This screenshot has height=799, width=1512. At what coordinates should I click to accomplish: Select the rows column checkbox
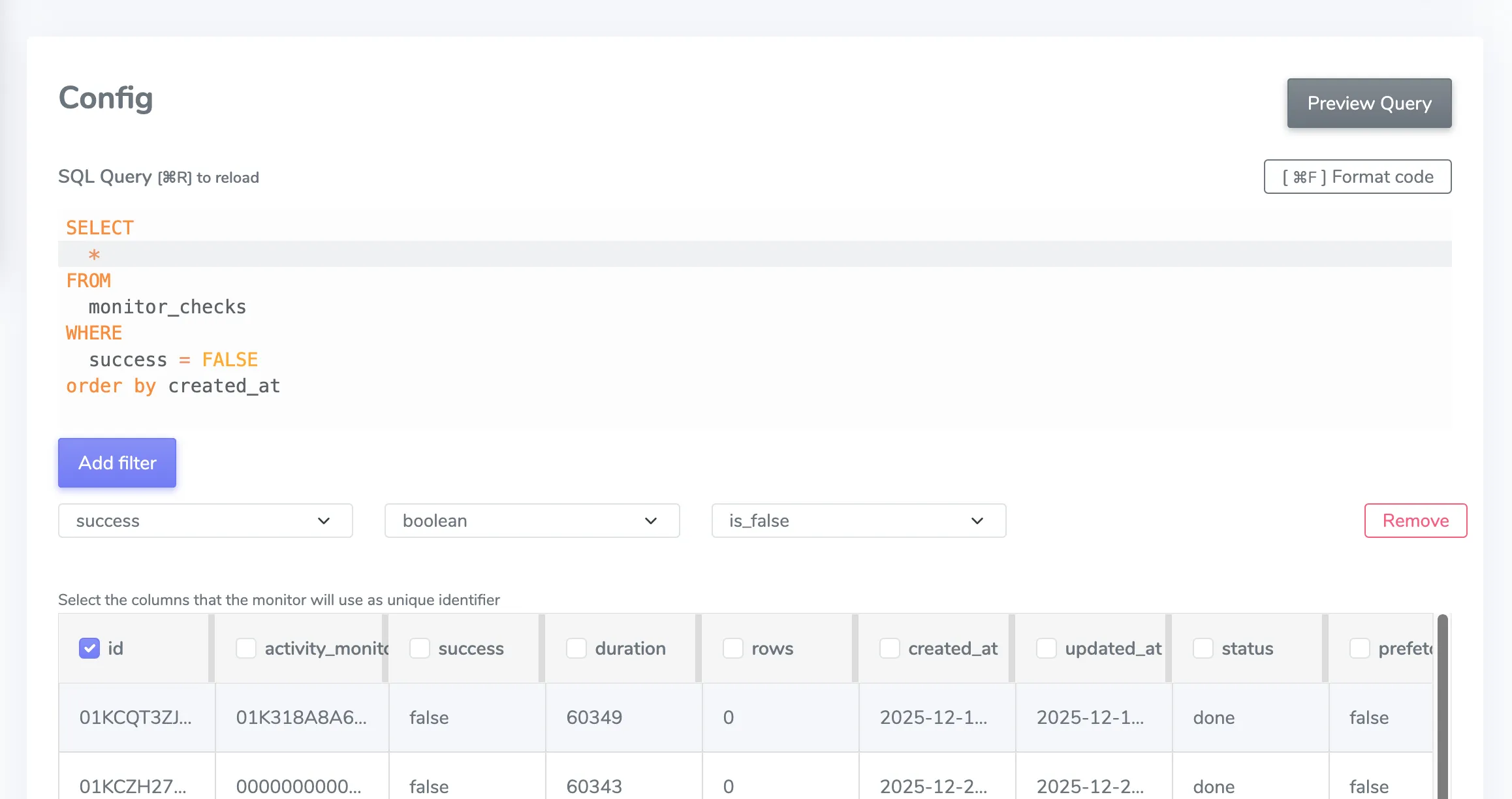pos(733,648)
